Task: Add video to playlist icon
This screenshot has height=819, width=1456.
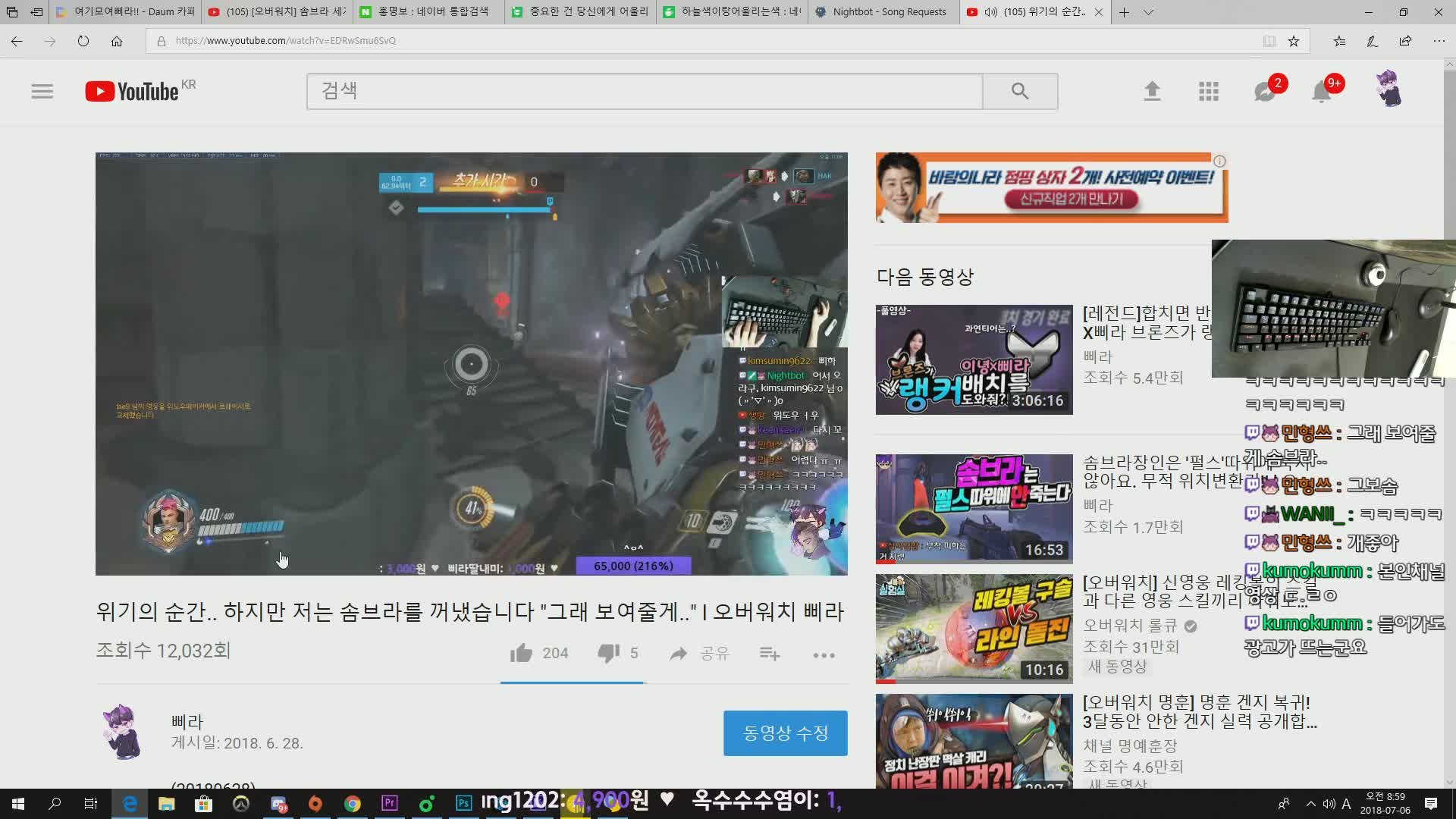Action: (770, 654)
